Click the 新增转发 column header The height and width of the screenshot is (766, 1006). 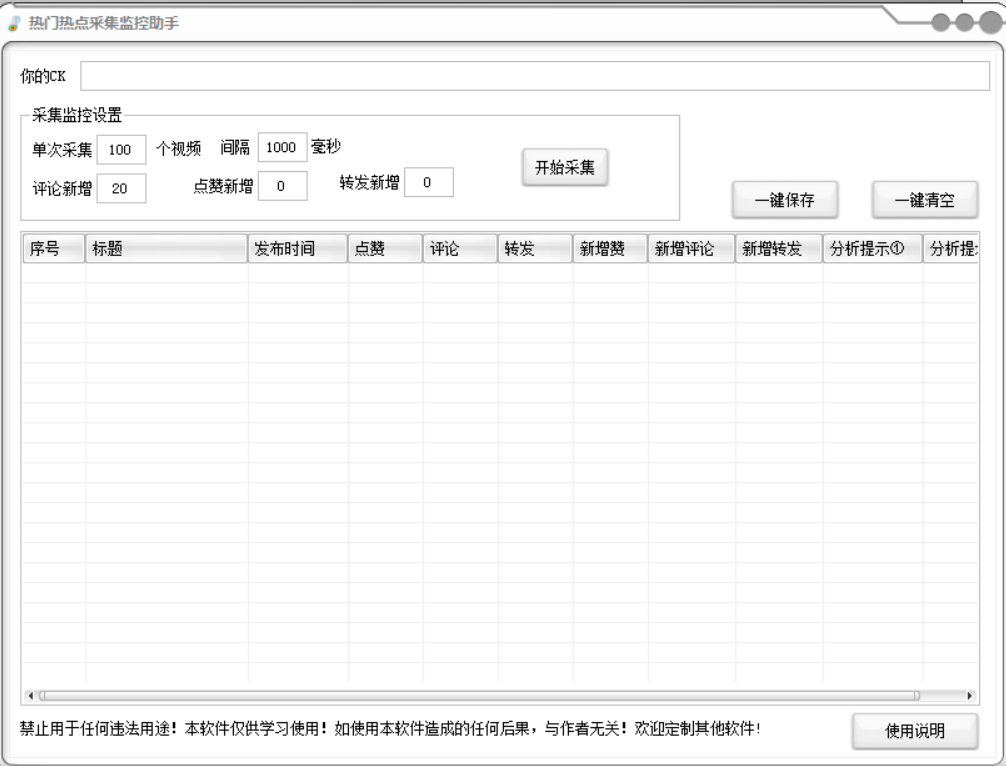pyautogui.click(x=778, y=250)
